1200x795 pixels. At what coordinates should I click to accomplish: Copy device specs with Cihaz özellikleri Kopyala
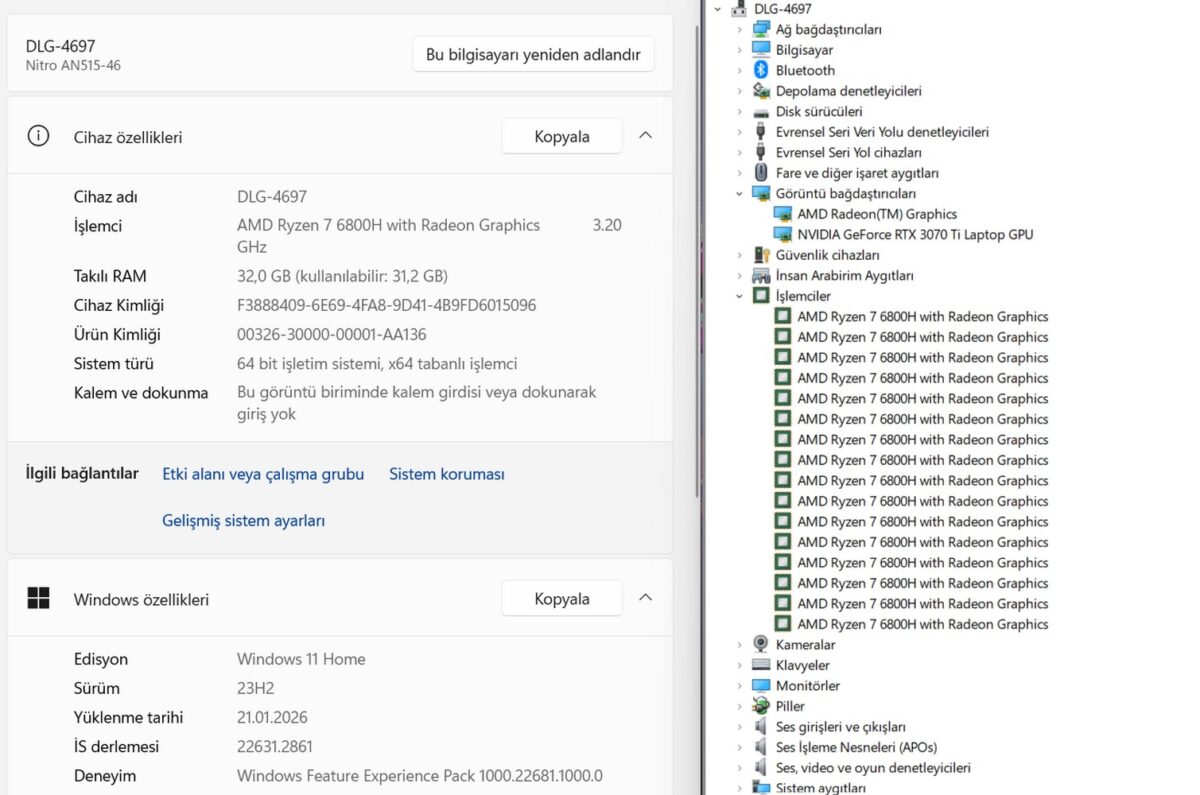click(x=562, y=136)
